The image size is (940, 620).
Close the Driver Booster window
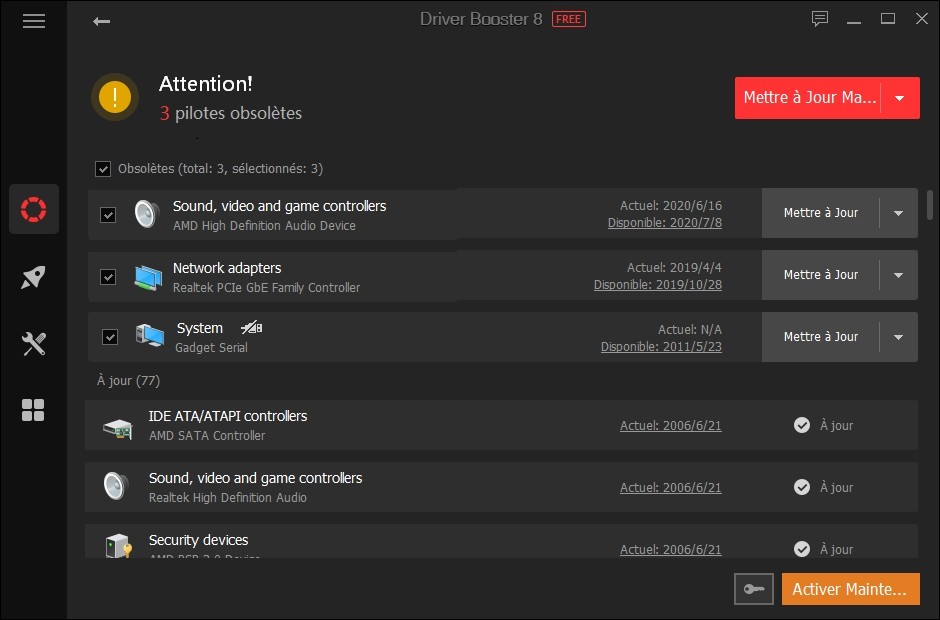[x=922, y=19]
